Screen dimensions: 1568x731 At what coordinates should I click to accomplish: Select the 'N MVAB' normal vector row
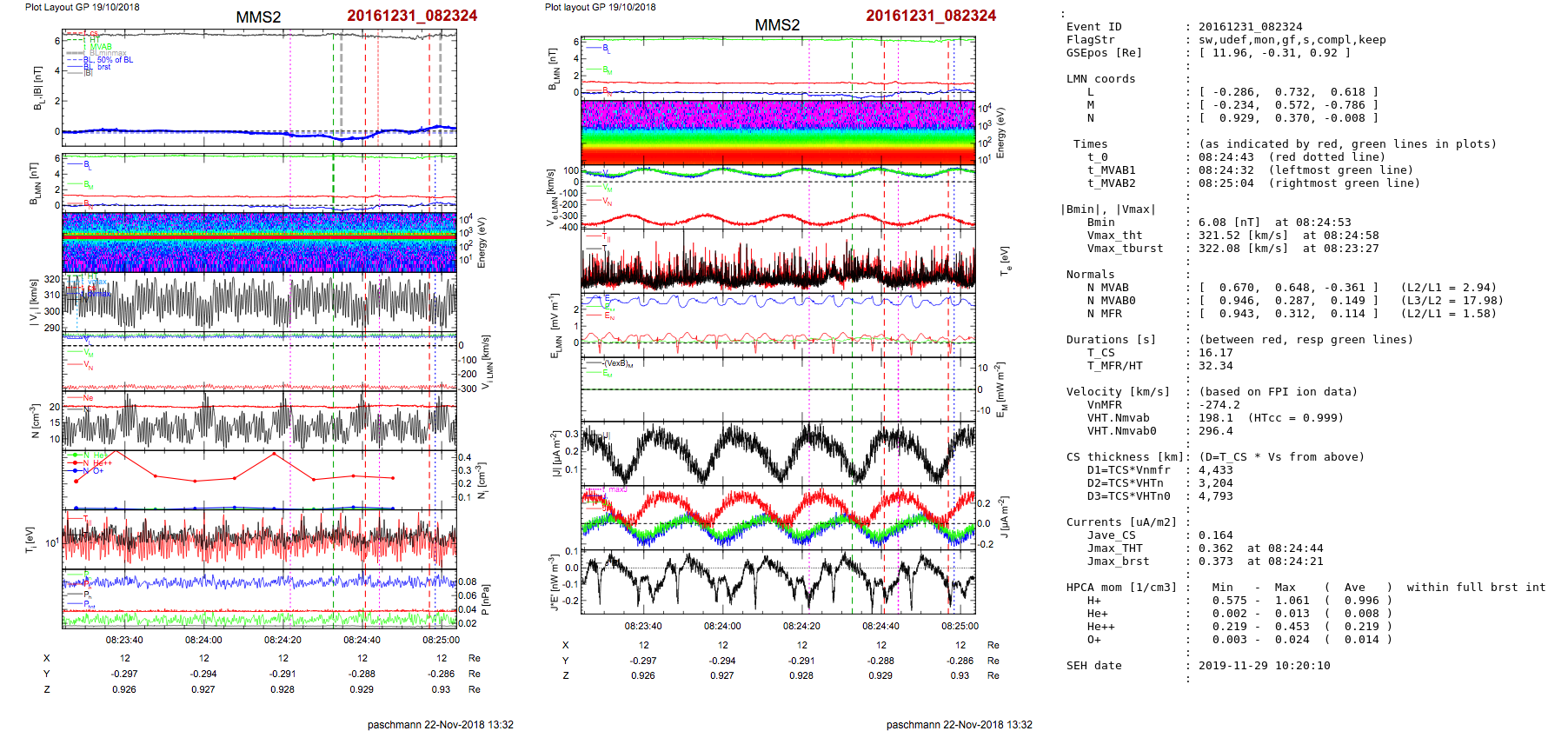pyautogui.click(x=1107, y=288)
